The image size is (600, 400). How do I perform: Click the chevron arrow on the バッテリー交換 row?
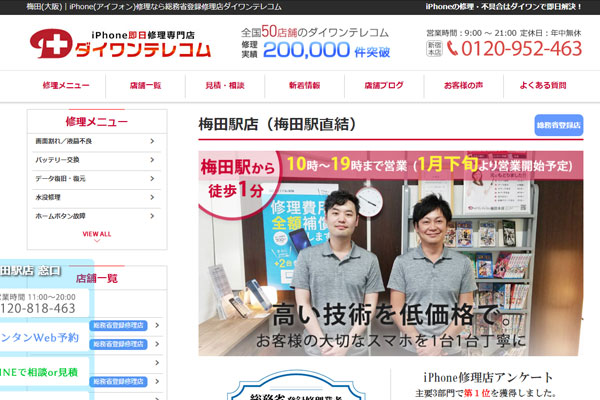pos(152,160)
